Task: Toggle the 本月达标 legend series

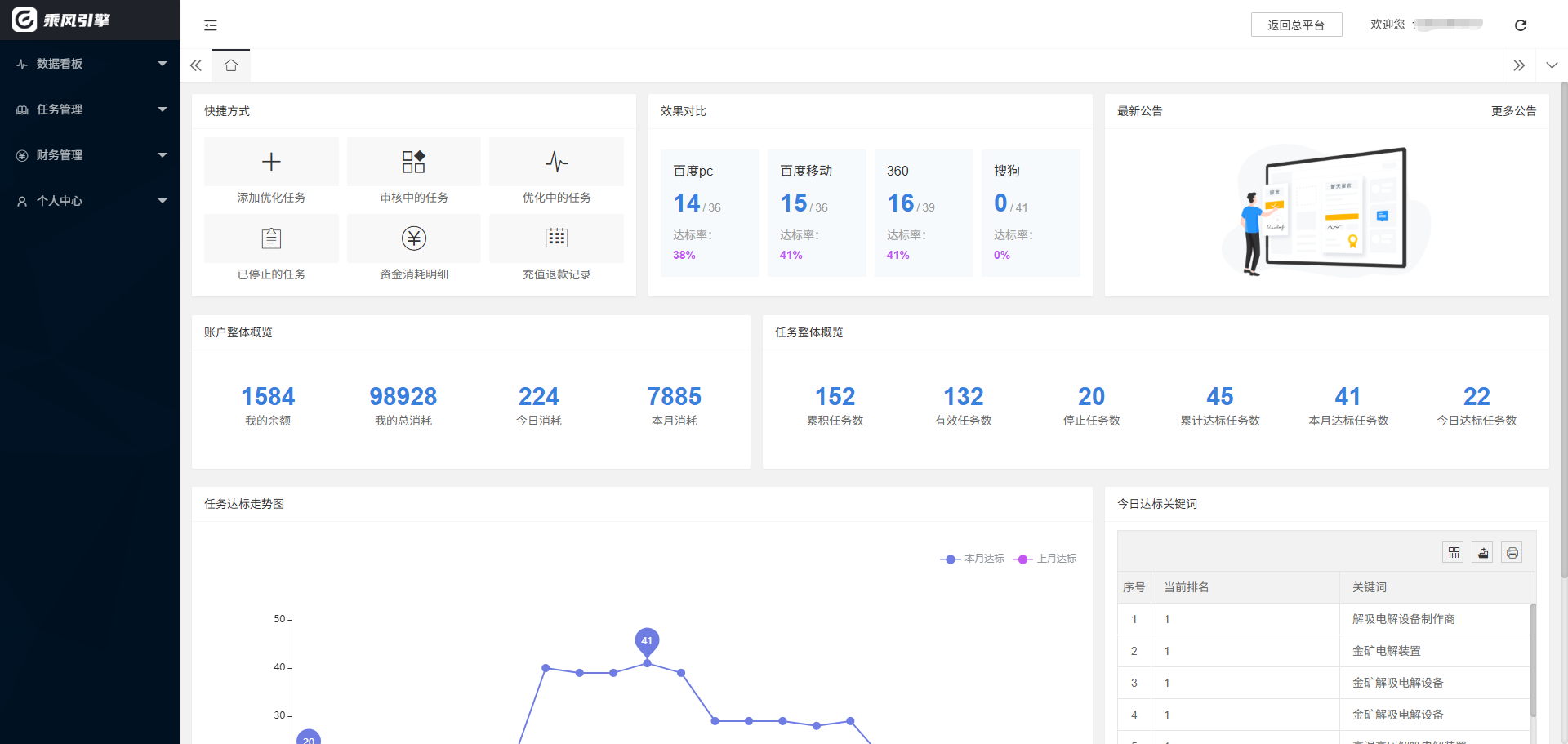Action: click(x=973, y=559)
